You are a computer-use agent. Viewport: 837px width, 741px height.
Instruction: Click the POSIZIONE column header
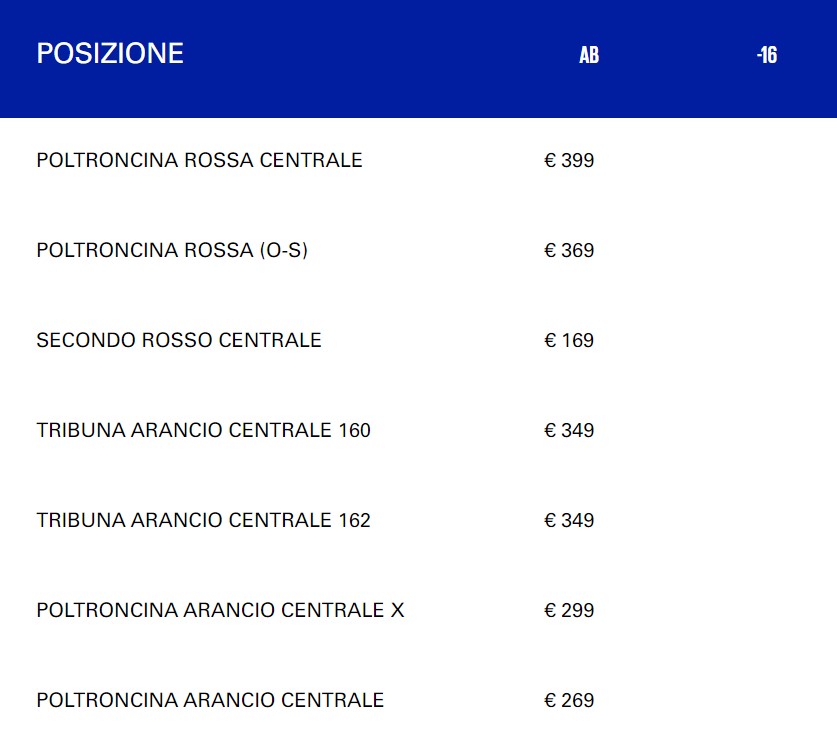coord(110,54)
